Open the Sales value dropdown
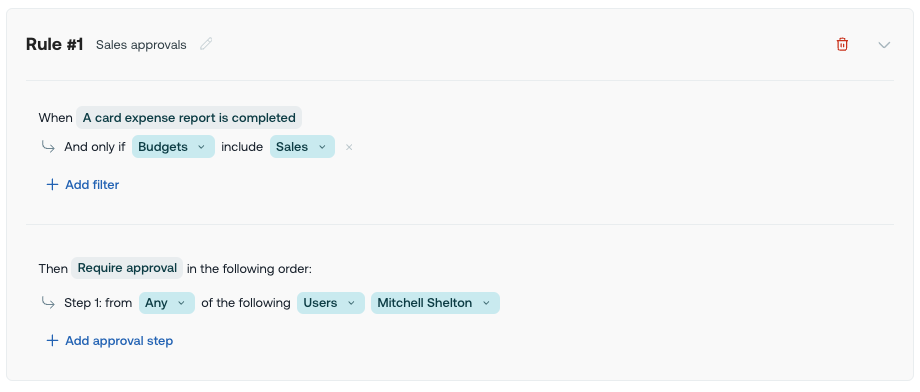The height and width of the screenshot is (392, 920). coord(302,147)
